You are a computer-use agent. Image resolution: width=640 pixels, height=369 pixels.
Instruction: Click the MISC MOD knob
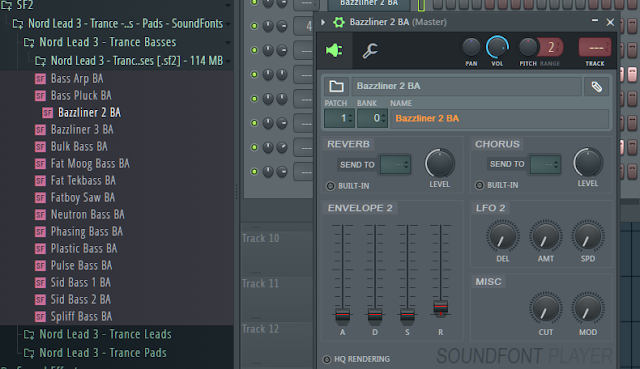588,309
